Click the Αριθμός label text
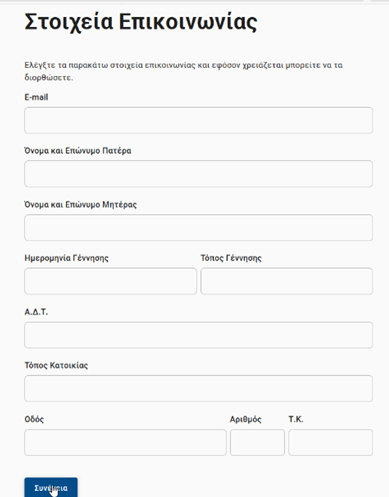The image size is (389, 497). (x=246, y=419)
